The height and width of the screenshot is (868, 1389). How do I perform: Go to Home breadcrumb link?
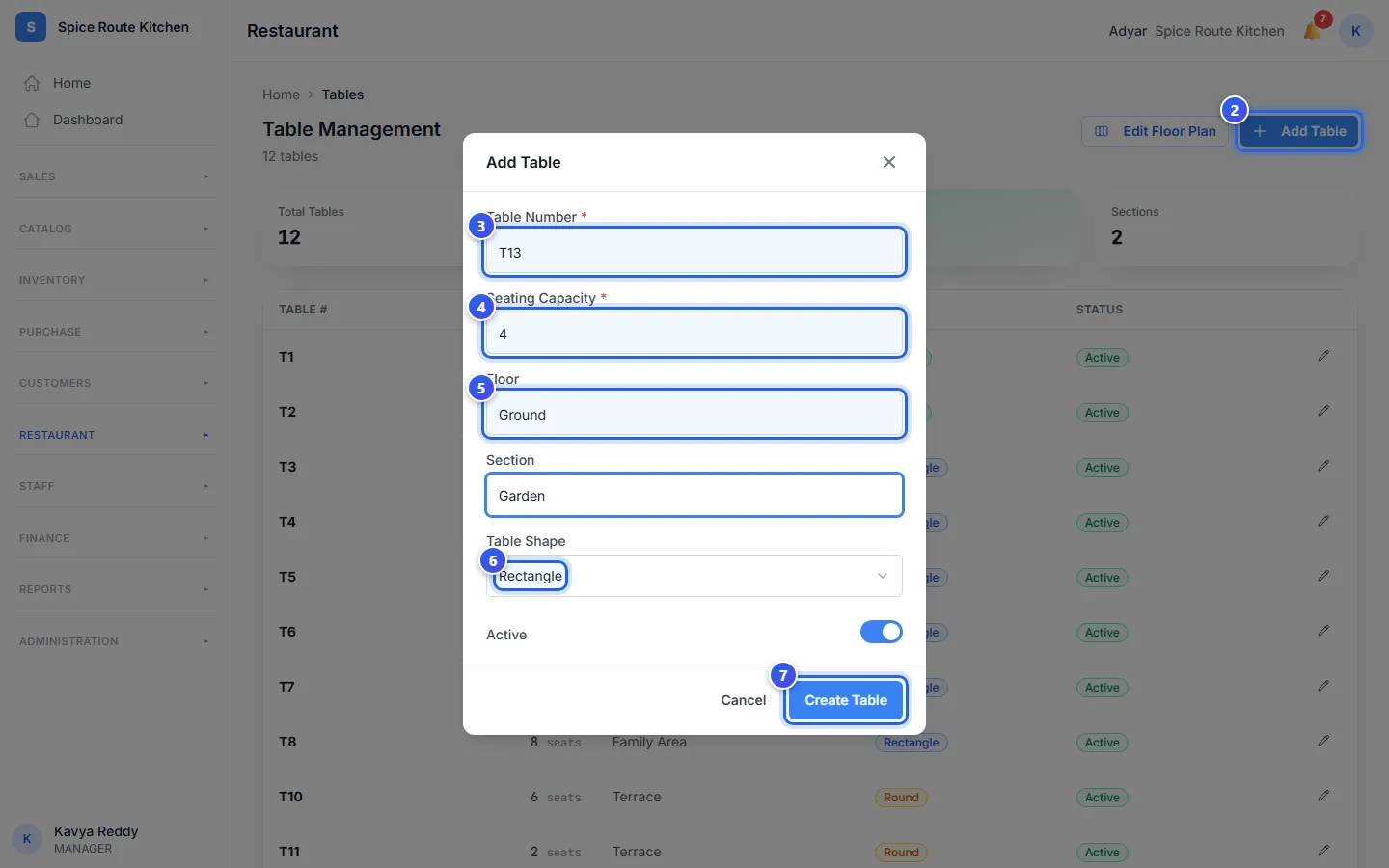tap(281, 95)
